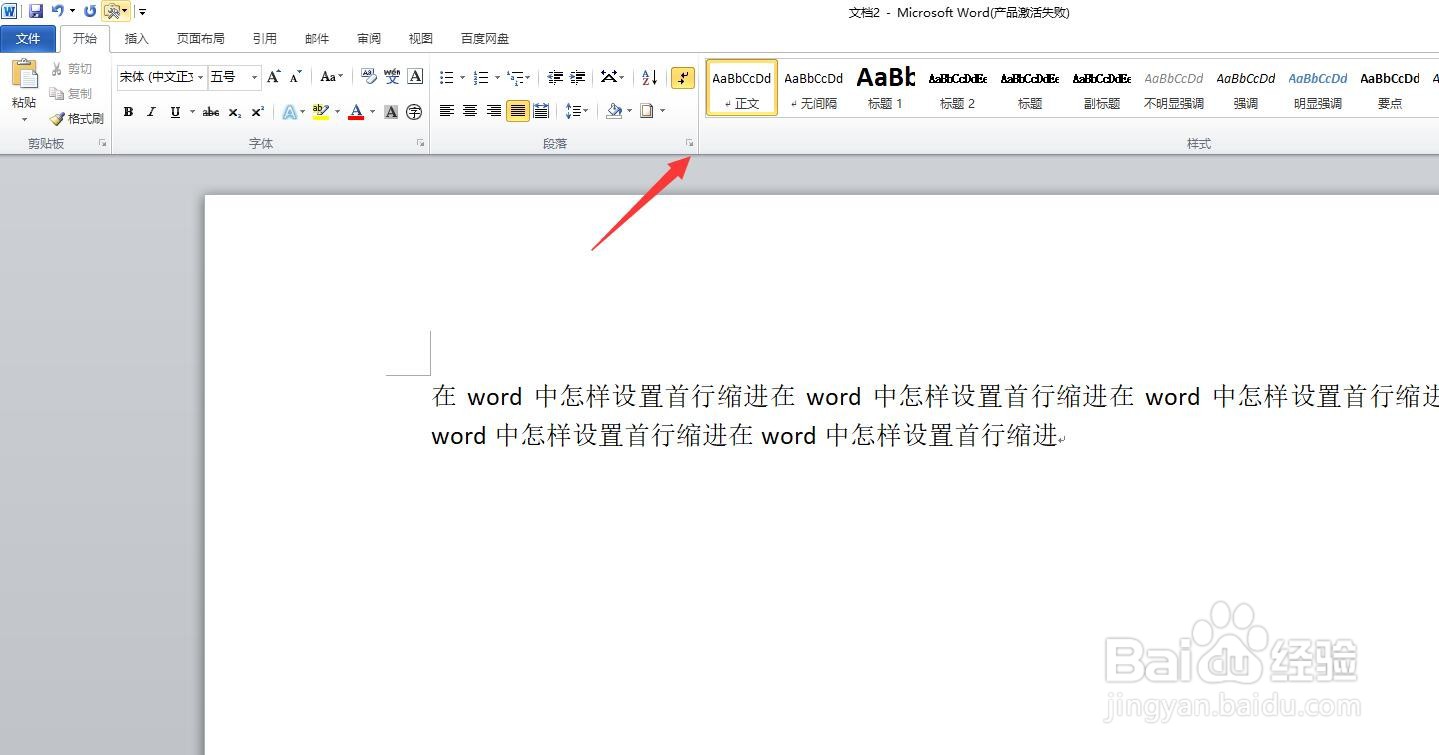
Task: Switch to the 插入 ribbon tab
Action: [x=136, y=38]
